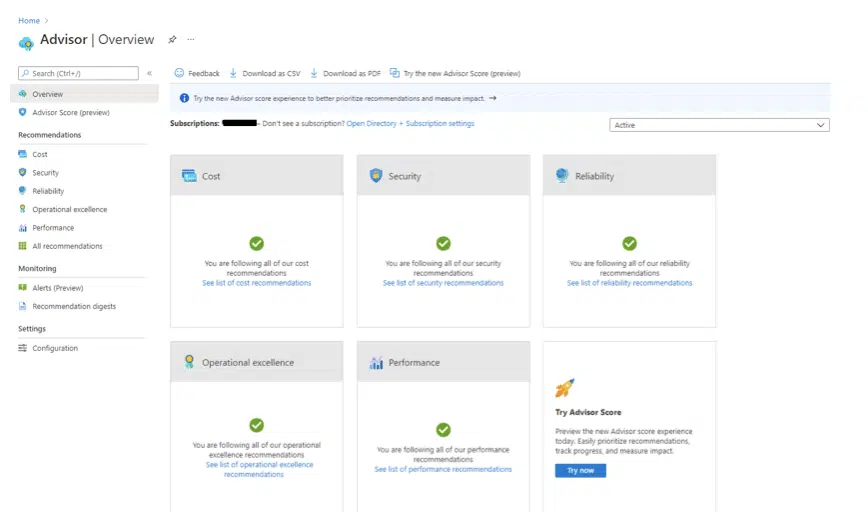This screenshot has width=868, height=524.
Task: Click the Security card shield icon
Action: 376,175
